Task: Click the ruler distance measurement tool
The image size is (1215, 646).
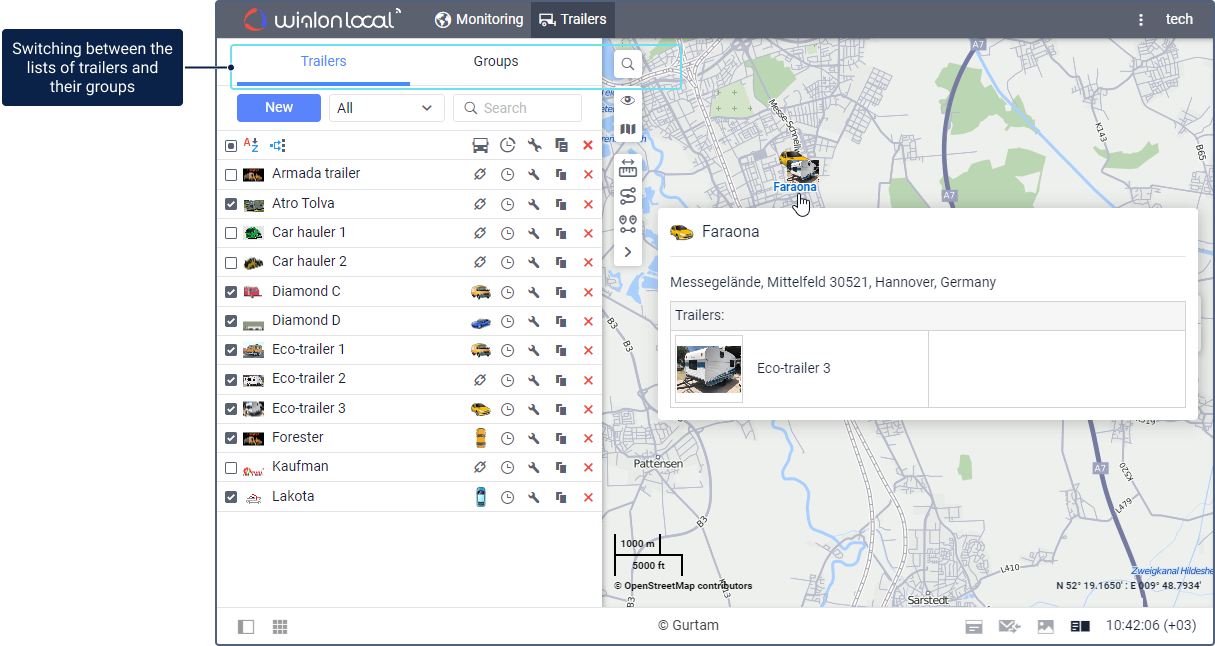Action: pyautogui.click(x=628, y=168)
